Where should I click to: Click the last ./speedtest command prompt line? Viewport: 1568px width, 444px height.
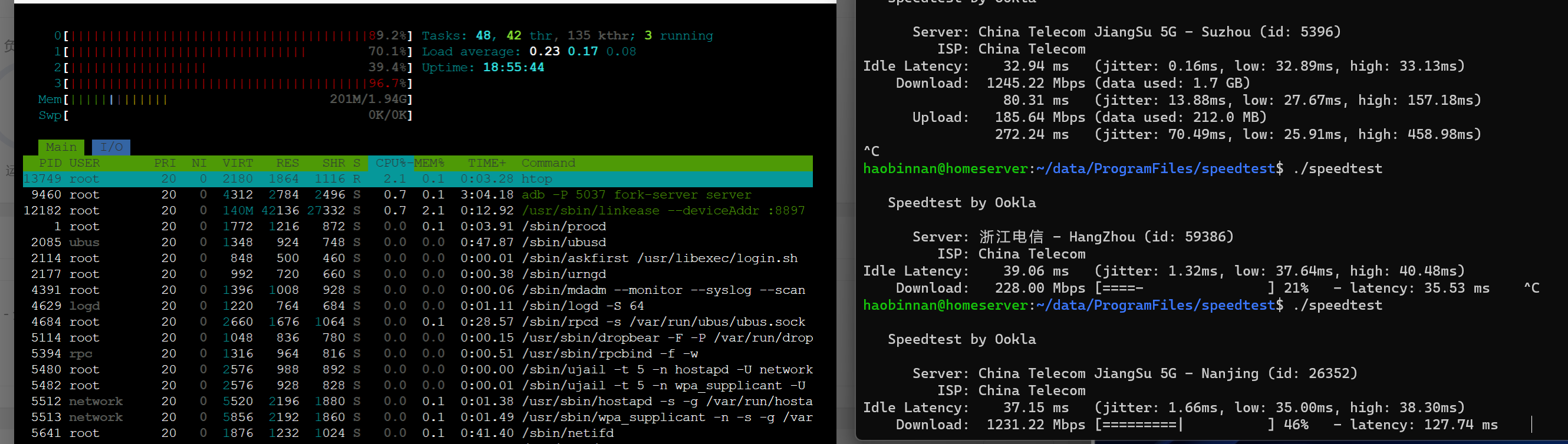[1122, 306]
